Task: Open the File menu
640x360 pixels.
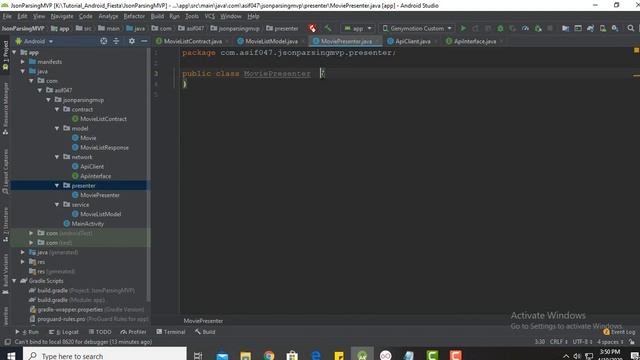Action: tap(7, 16)
